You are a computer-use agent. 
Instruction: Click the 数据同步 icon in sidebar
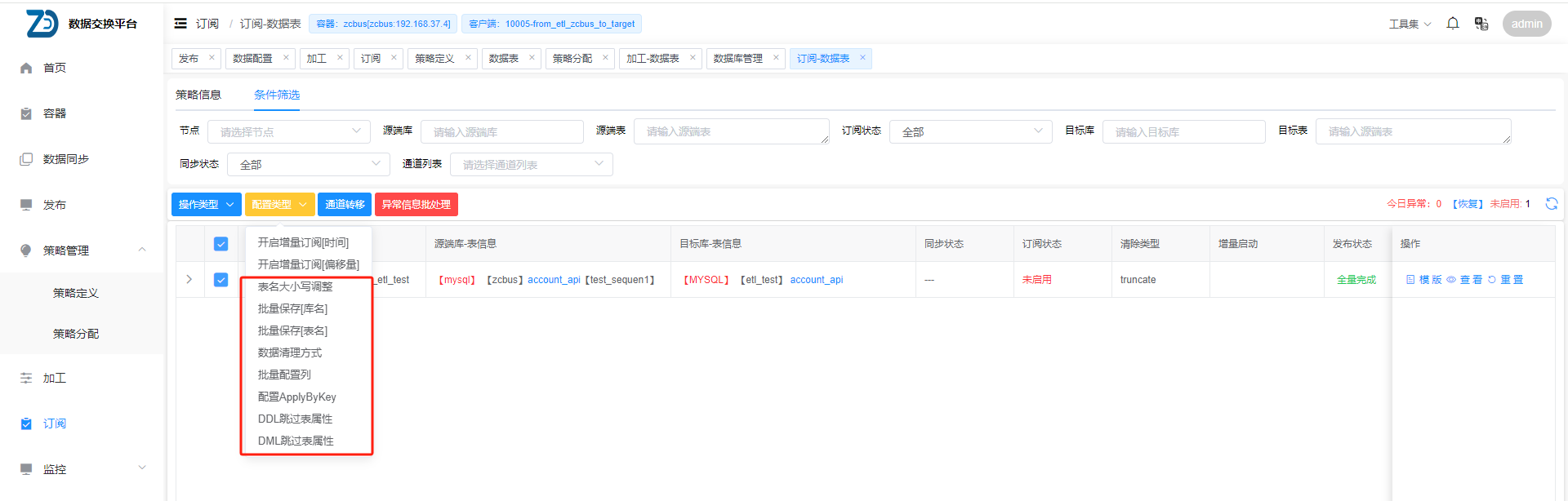click(x=26, y=159)
